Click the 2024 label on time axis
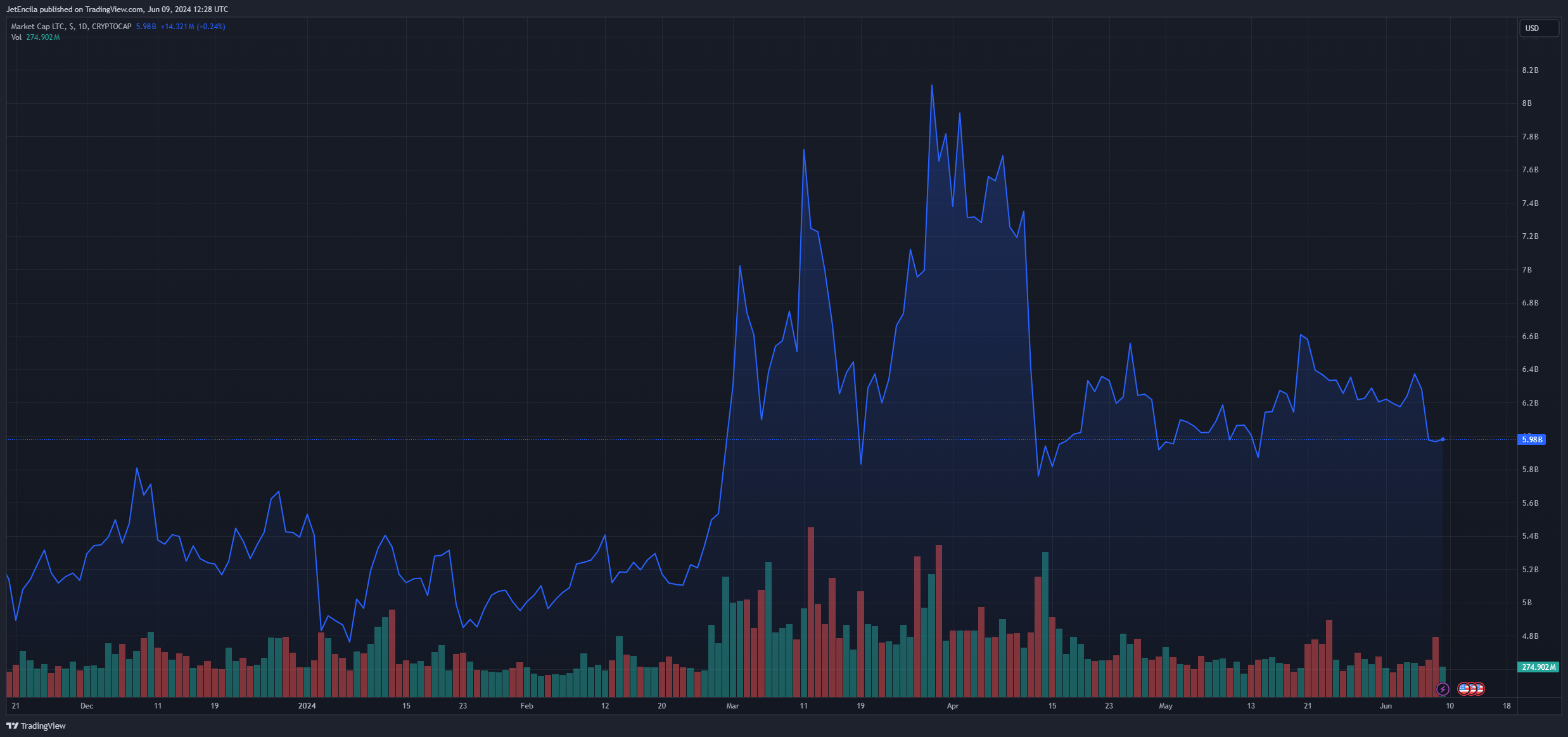Image resolution: width=1568 pixels, height=737 pixels. [x=307, y=706]
